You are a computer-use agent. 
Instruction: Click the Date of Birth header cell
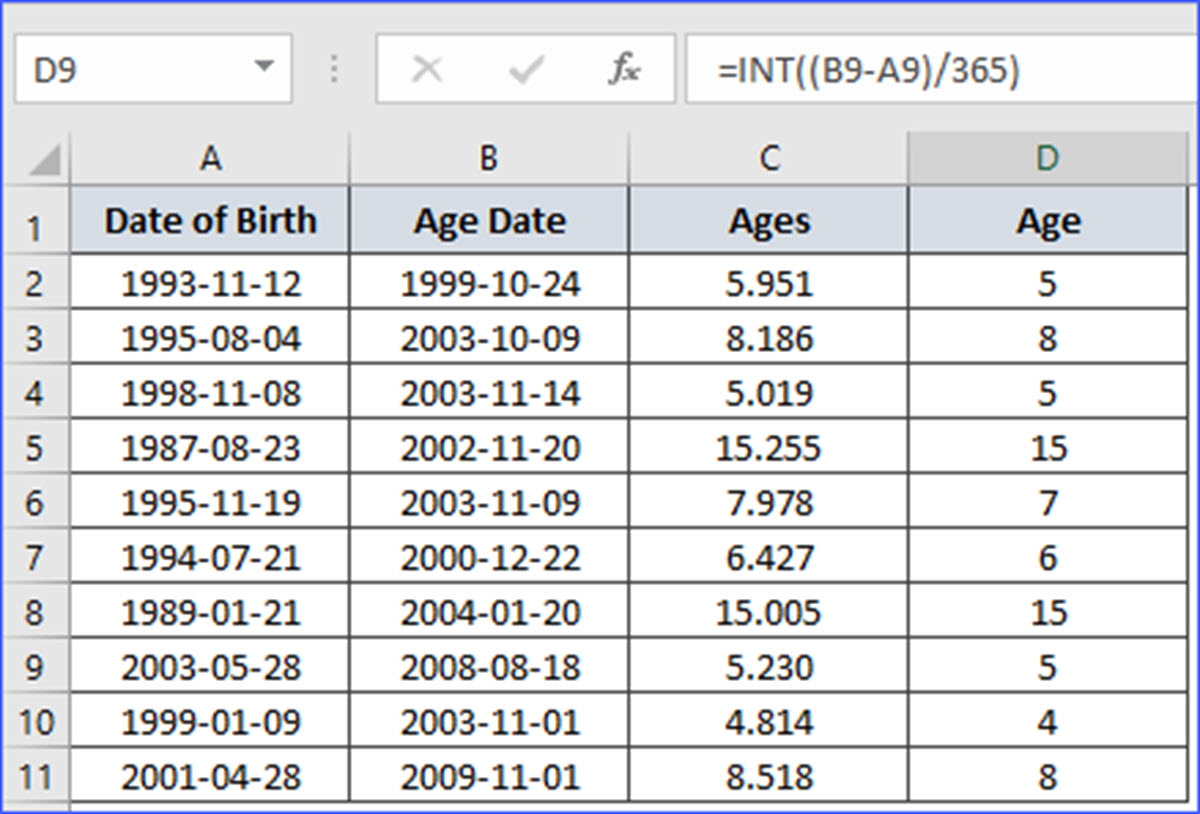coord(210,221)
